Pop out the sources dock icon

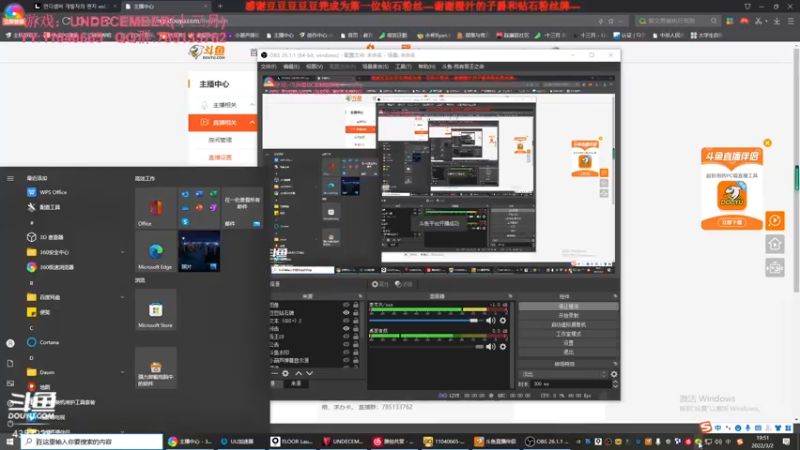[x=360, y=296]
